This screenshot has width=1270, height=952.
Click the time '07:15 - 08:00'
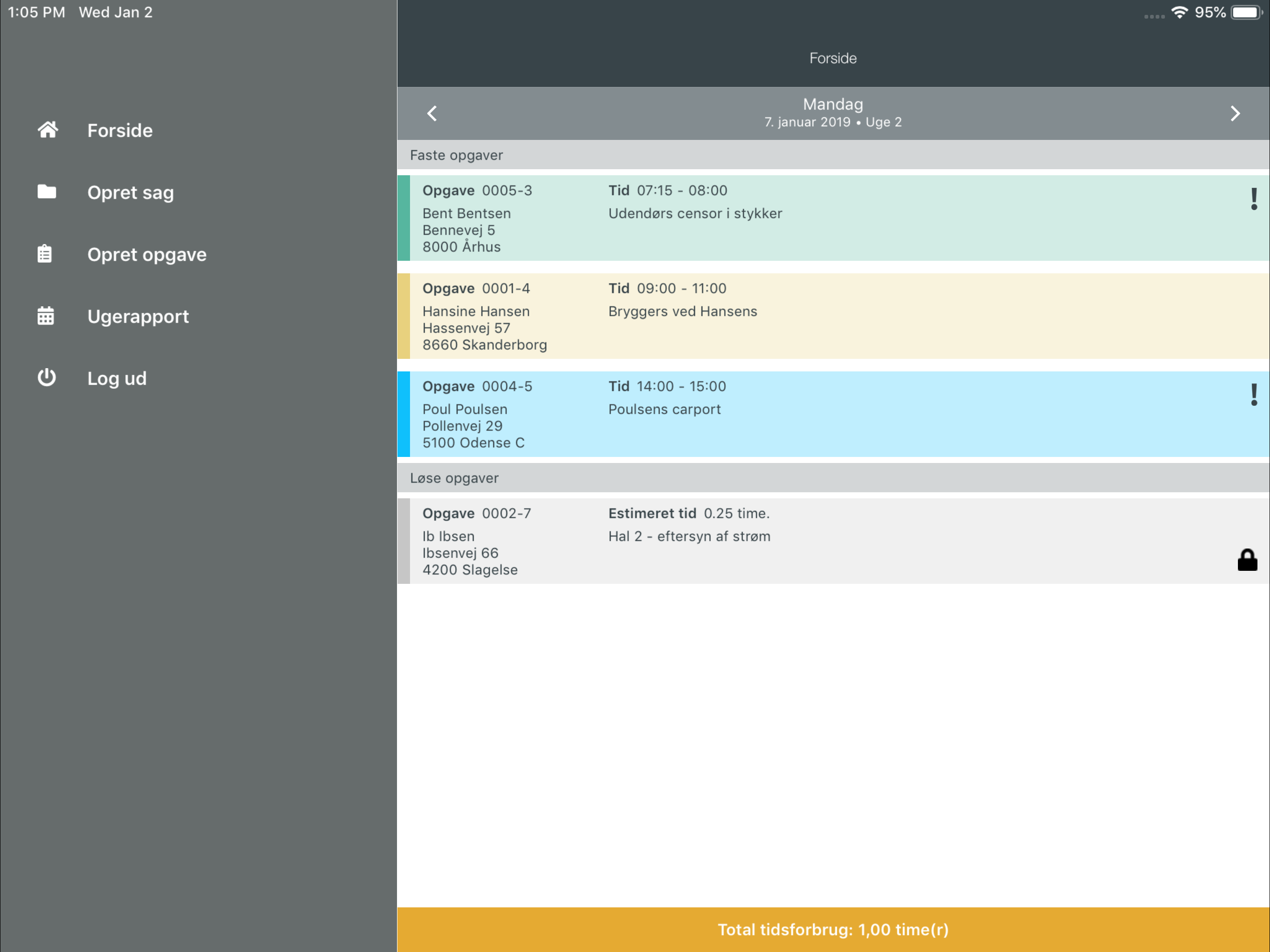[682, 190]
